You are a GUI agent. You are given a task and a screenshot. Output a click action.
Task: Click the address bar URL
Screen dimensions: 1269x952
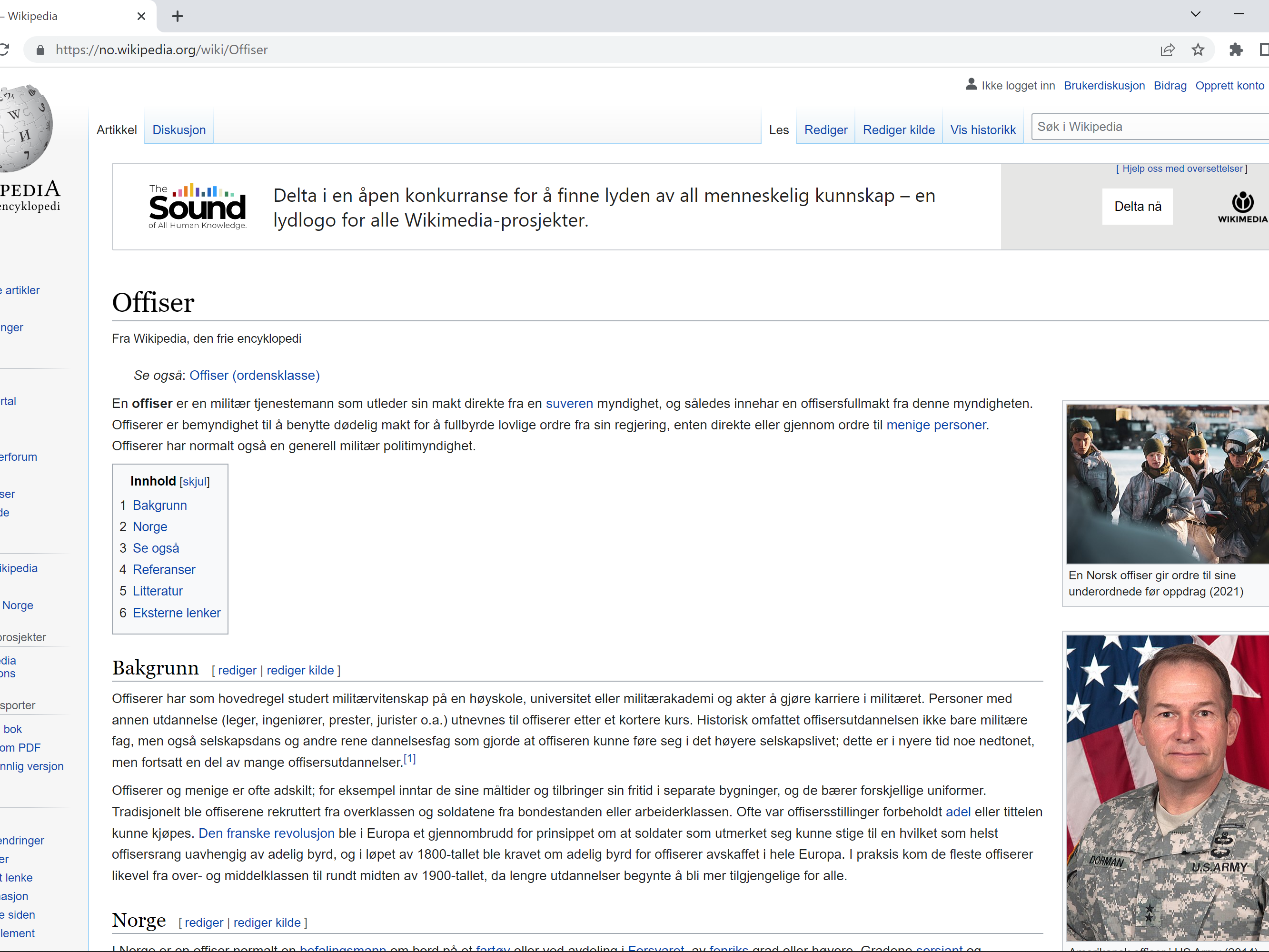tap(162, 50)
